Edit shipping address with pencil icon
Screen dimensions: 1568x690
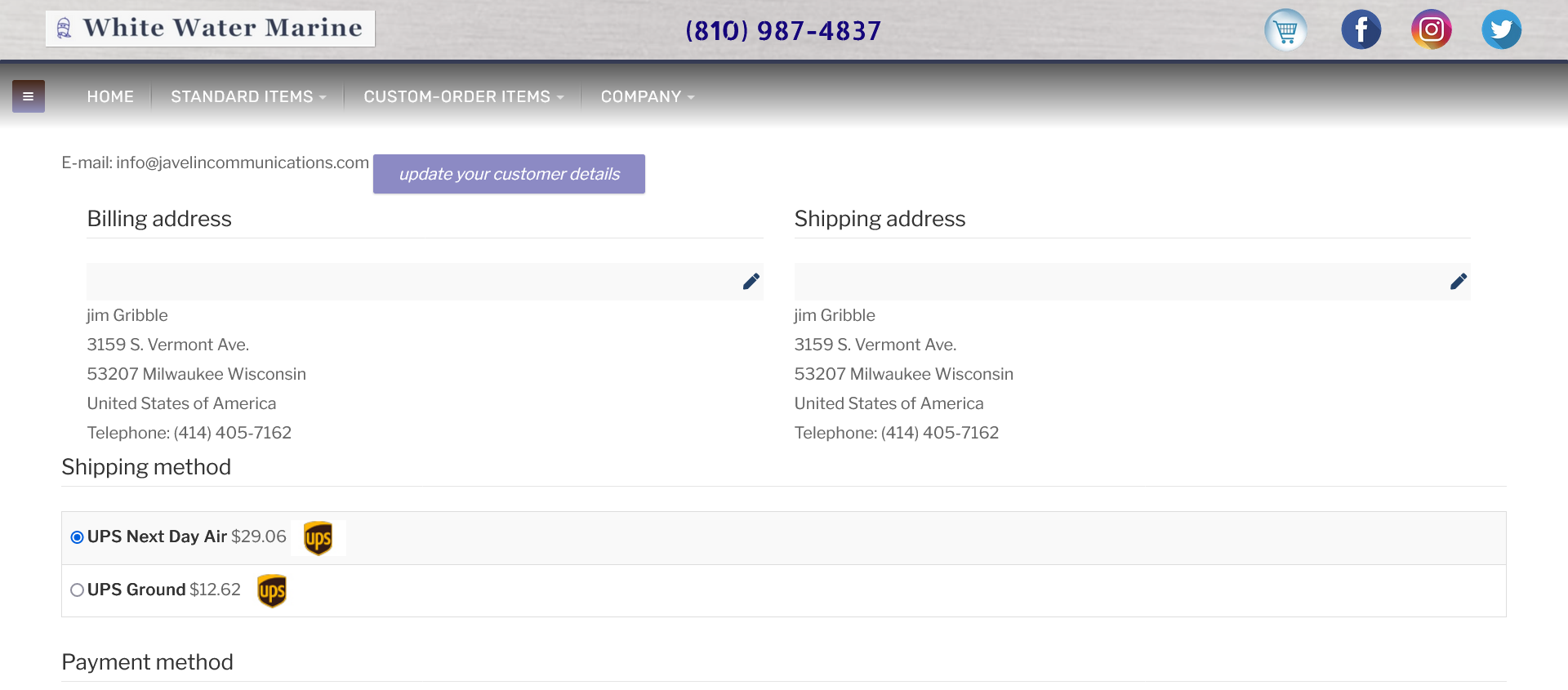tap(1459, 282)
